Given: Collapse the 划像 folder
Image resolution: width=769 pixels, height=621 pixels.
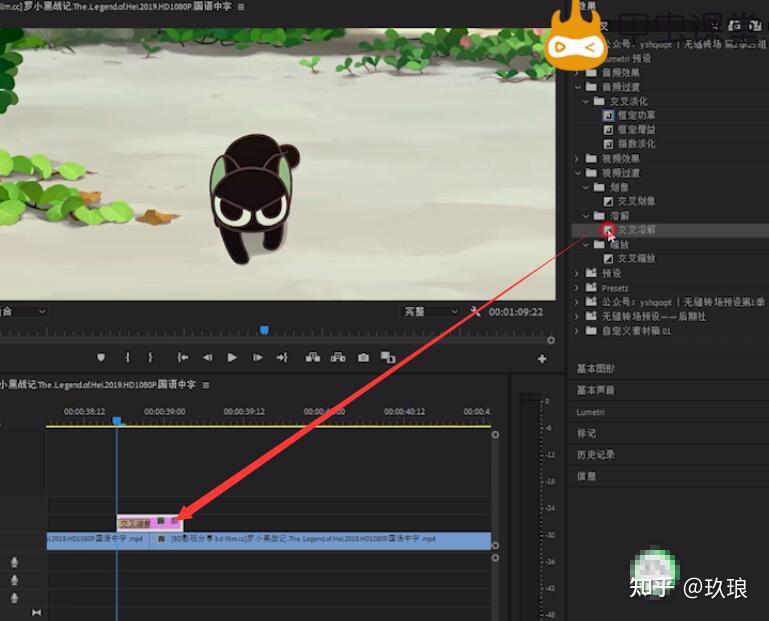Looking at the screenshot, I should pos(586,187).
